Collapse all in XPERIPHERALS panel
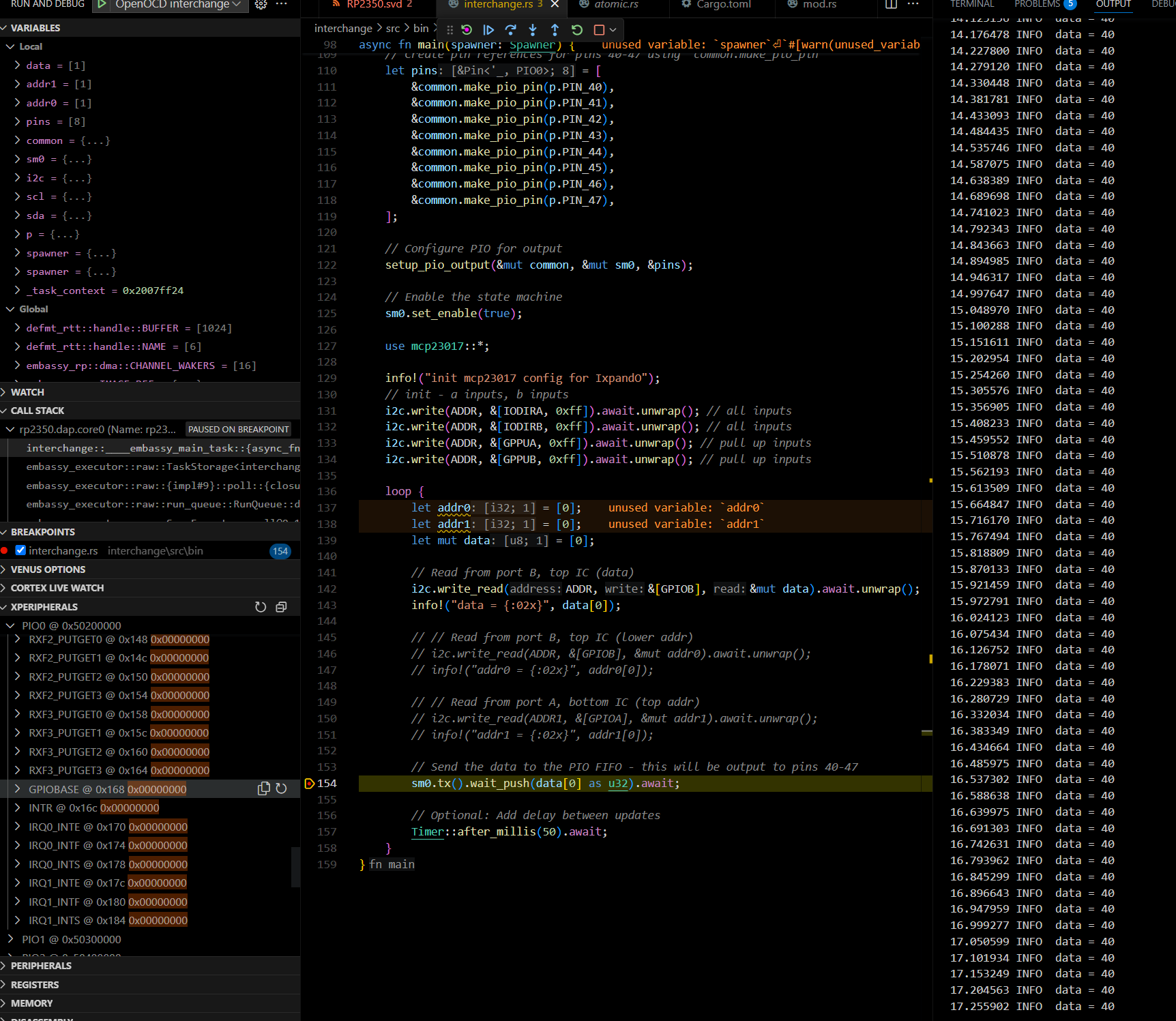The height and width of the screenshot is (1021, 1176). click(x=281, y=607)
